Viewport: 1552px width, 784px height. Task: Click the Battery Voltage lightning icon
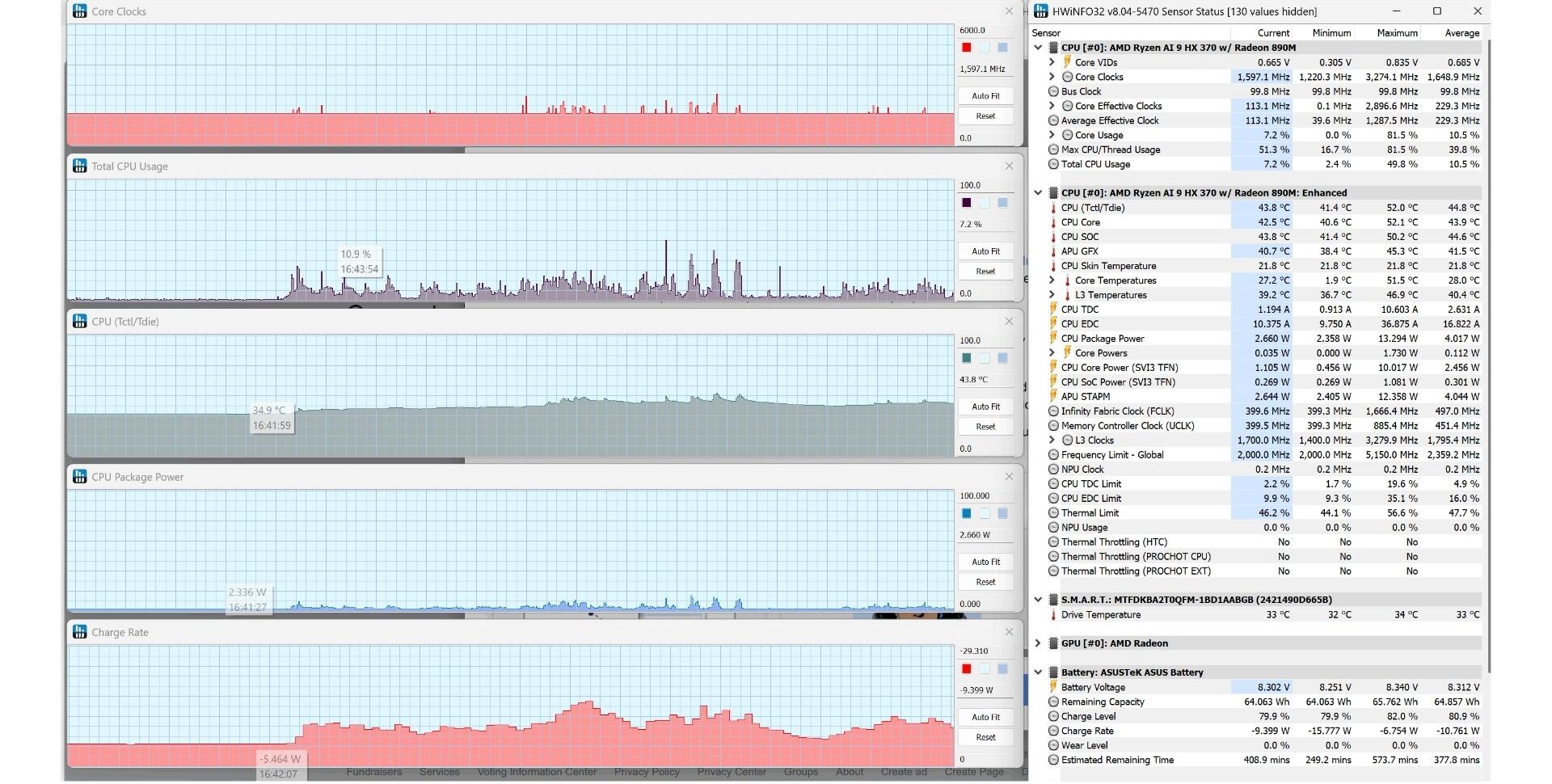1053,687
